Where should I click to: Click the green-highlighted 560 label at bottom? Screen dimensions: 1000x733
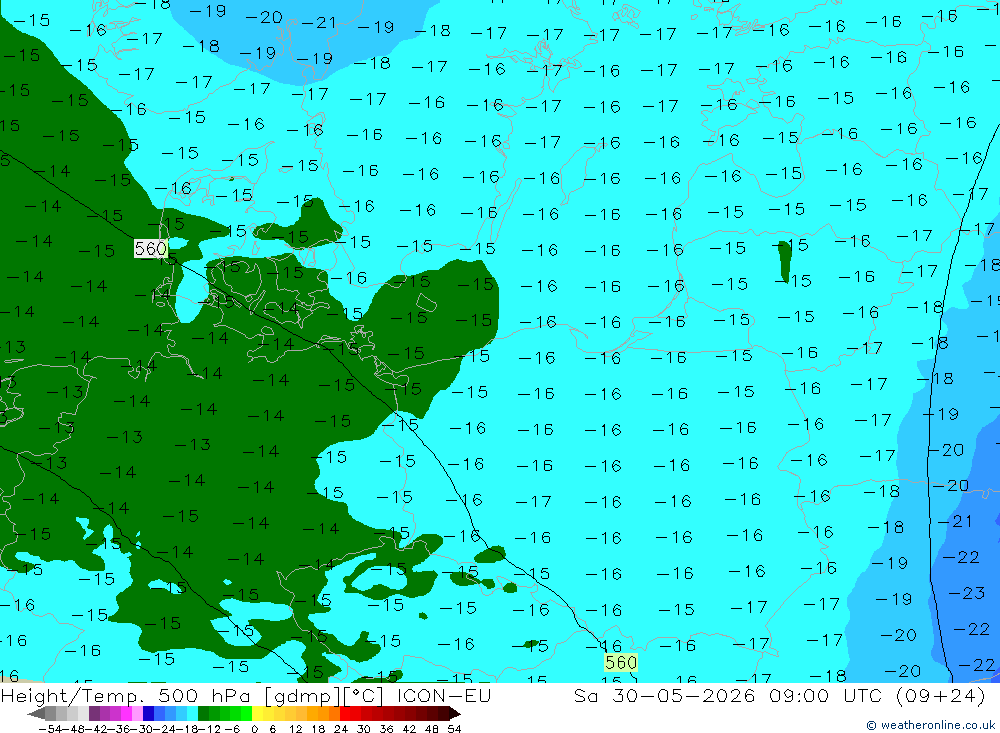pyautogui.click(x=621, y=663)
